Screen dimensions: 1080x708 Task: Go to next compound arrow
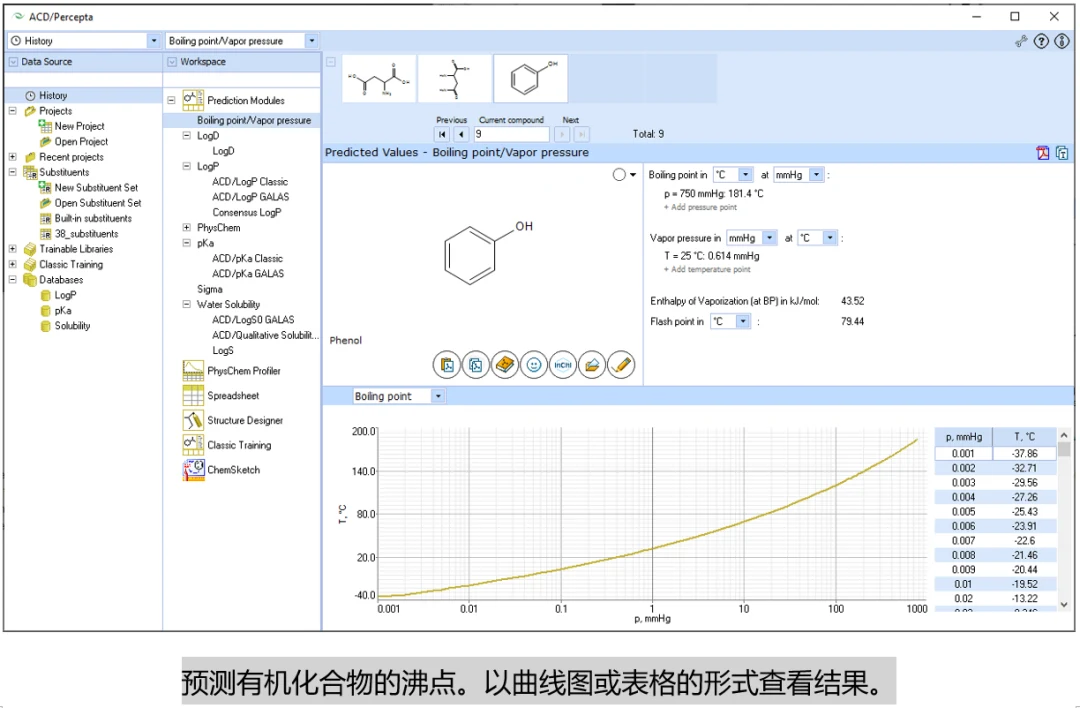[562, 134]
